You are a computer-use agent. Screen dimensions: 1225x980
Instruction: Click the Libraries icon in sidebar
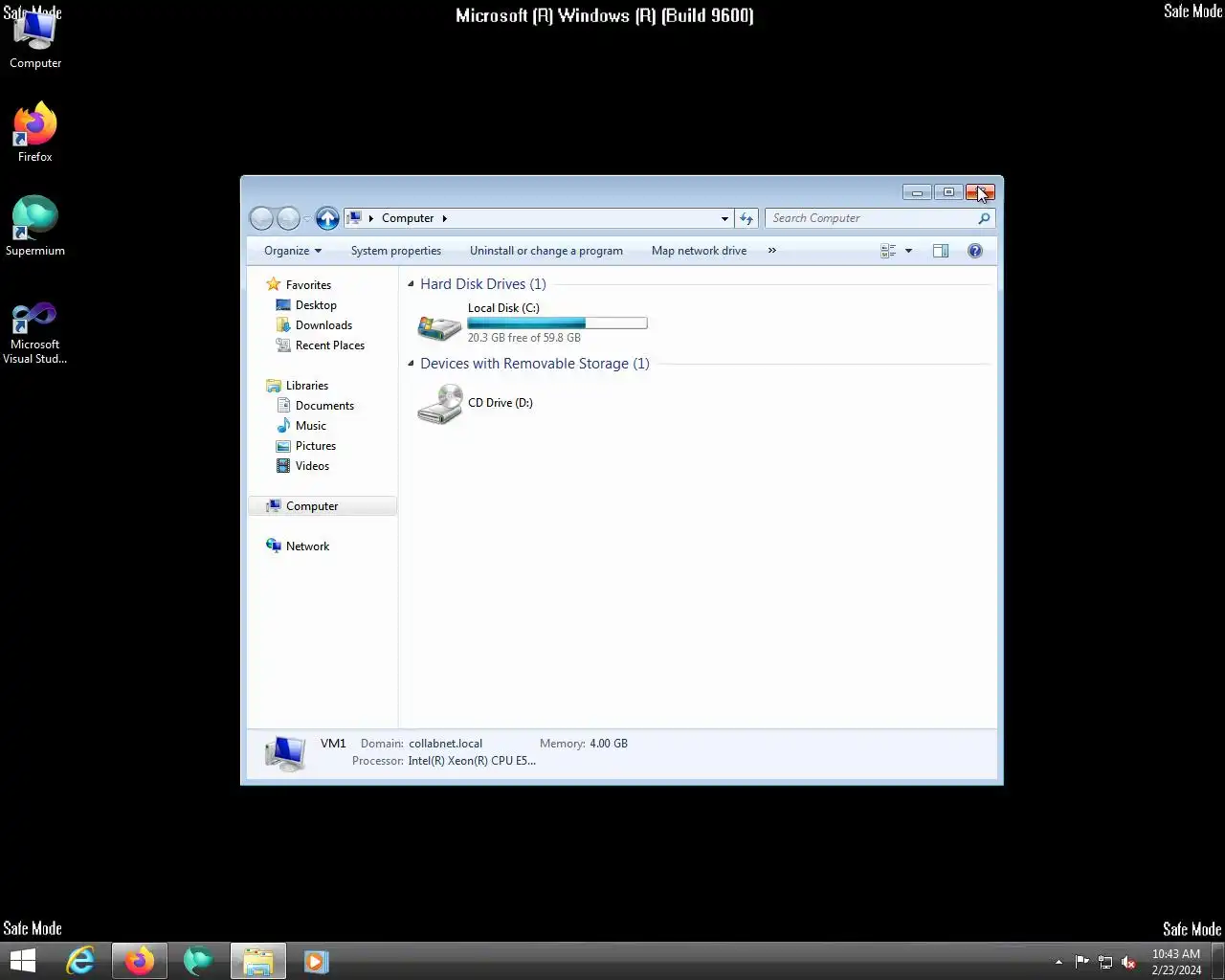click(x=274, y=386)
